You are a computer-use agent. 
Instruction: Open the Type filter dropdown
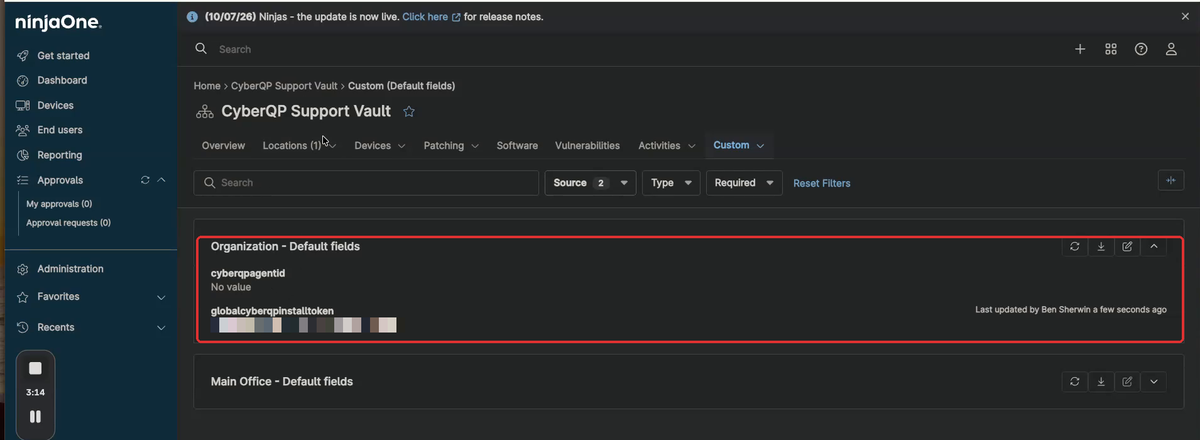(671, 183)
